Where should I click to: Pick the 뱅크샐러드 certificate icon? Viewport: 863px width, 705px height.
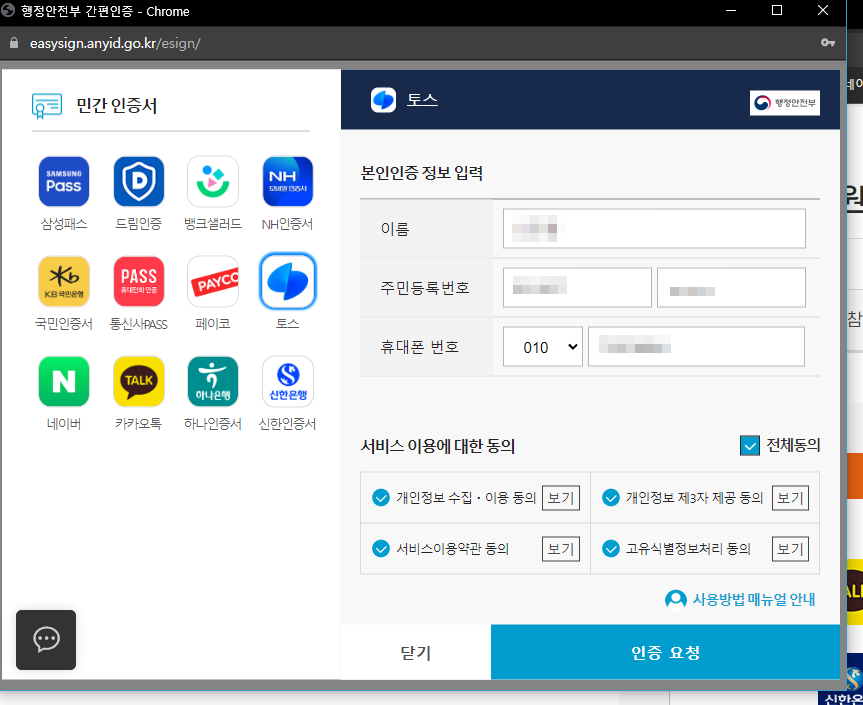(213, 181)
